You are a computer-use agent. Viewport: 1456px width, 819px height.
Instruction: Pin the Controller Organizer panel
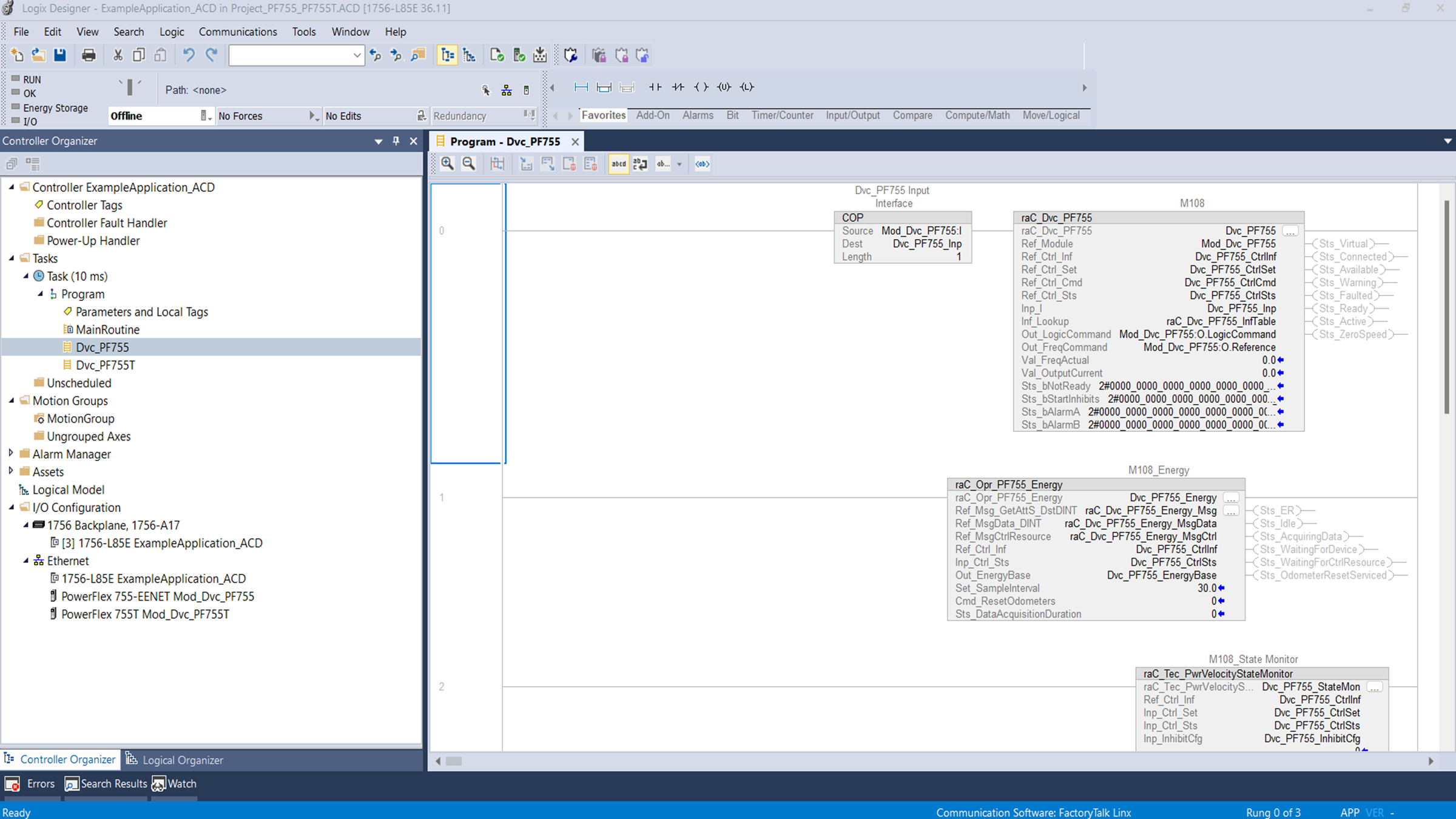point(396,141)
